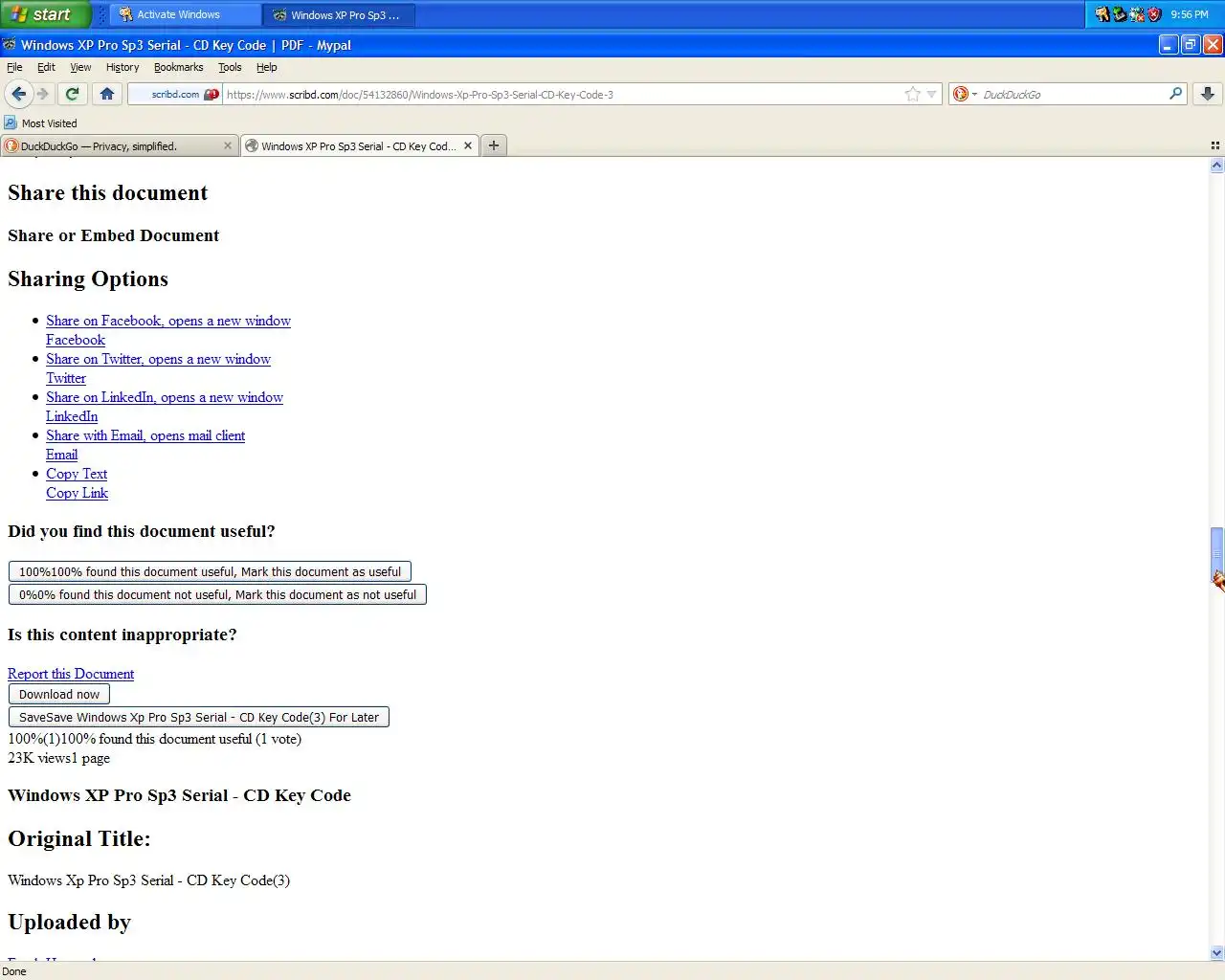
Task: Bookmark this page with the star icon
Action: tap(913, 94)
